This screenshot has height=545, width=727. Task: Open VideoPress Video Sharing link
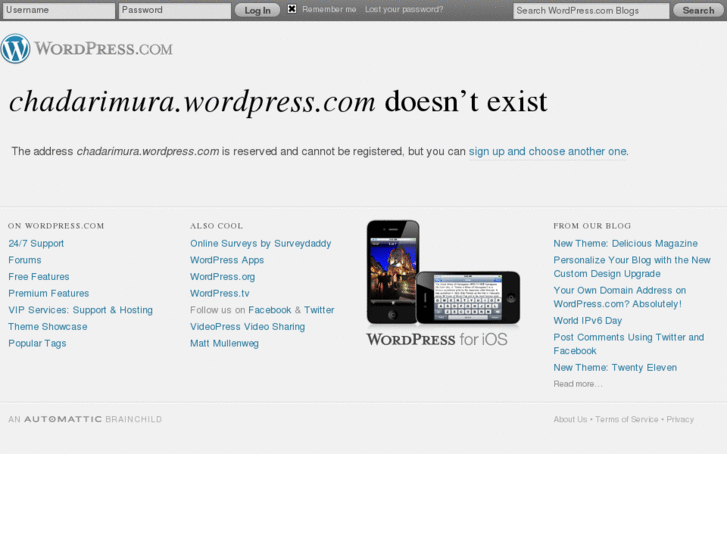pos(248,327)
